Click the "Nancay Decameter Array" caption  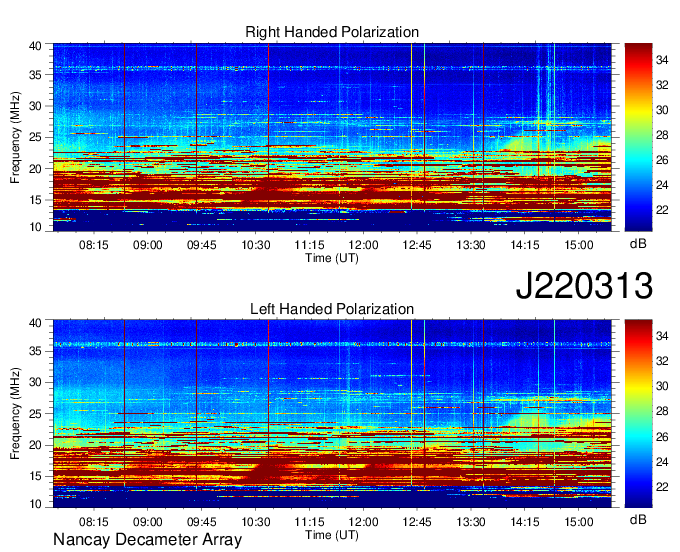(147, 539)
